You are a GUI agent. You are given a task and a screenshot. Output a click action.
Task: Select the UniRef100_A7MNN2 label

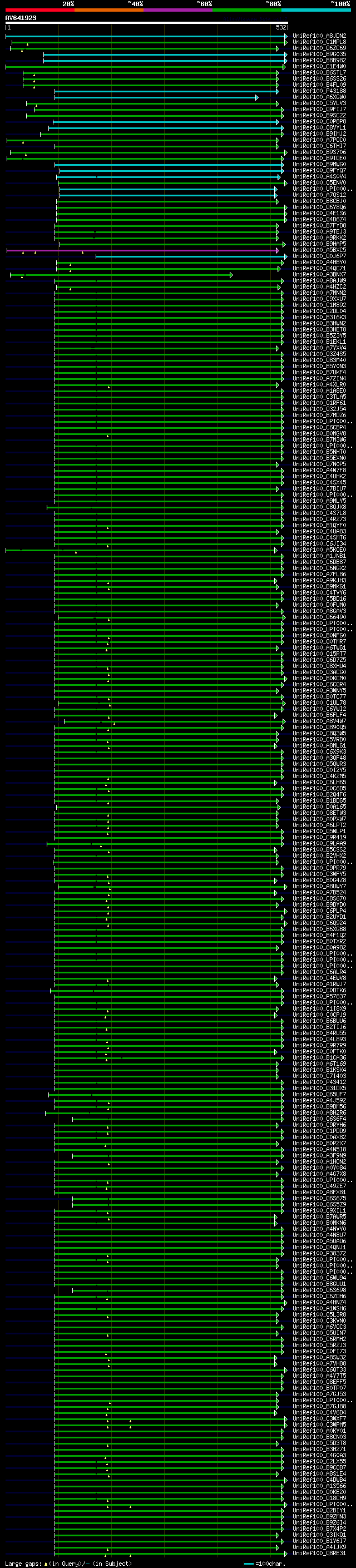point(319,293)
